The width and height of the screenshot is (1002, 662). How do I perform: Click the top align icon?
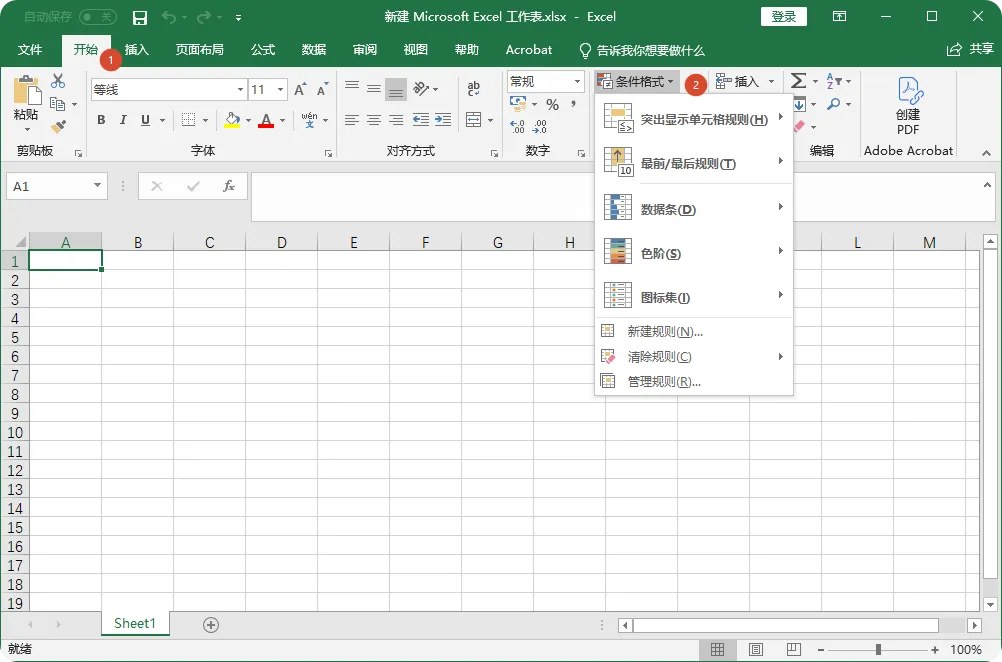[351, 88]
